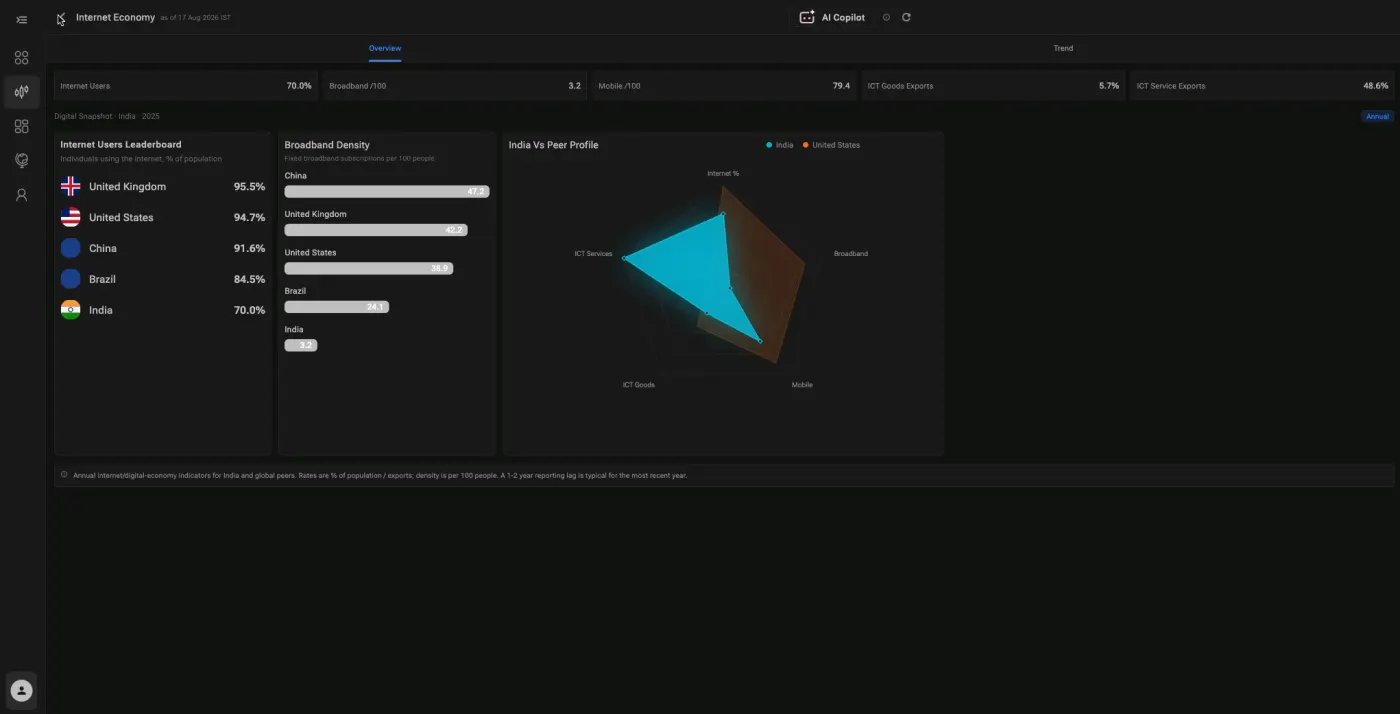Click the info icon next to AI Copilot
Viewport: 1400px width, 714px height.
coord(886,17)
